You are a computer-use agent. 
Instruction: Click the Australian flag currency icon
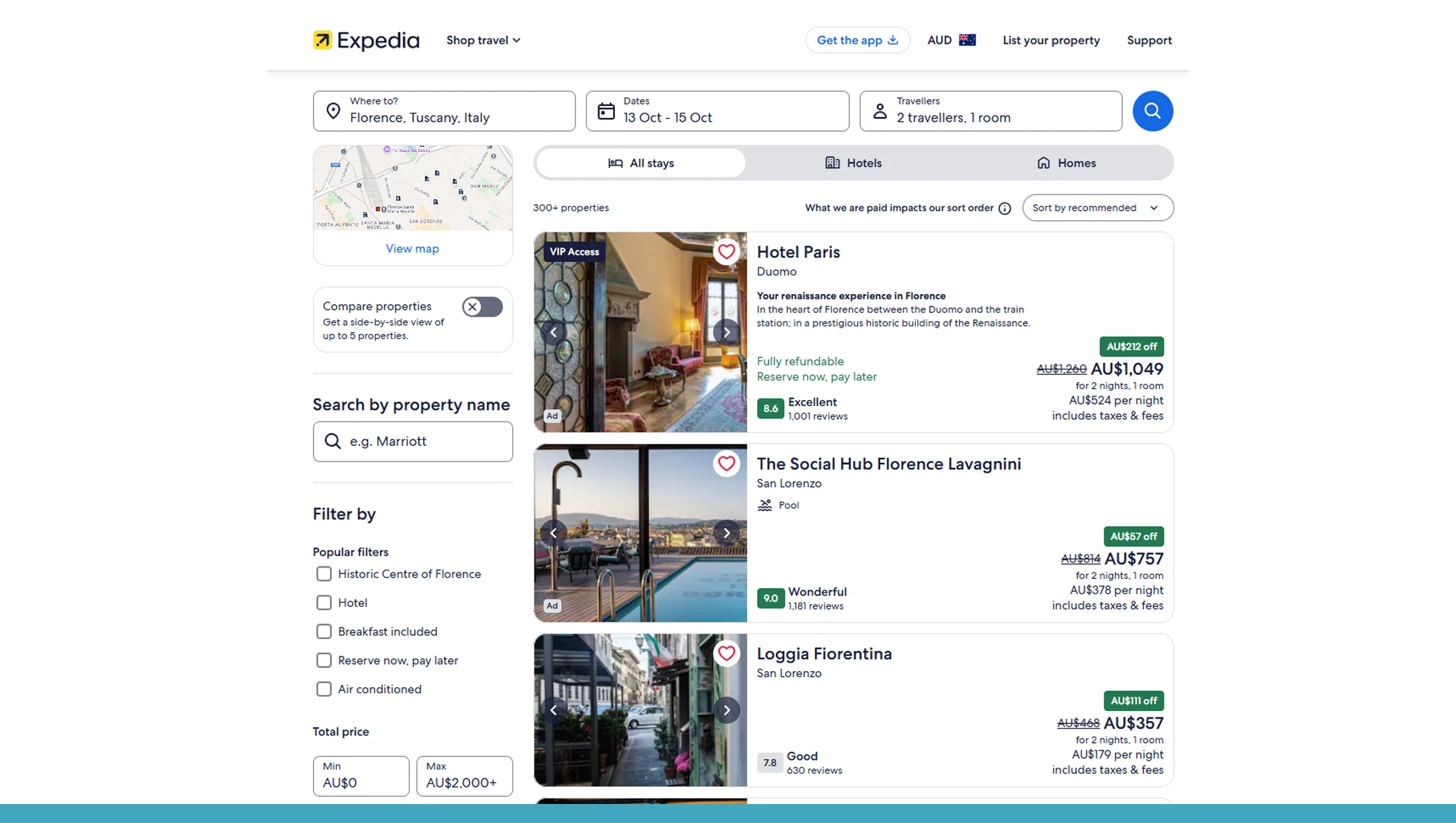click(967, 39)
